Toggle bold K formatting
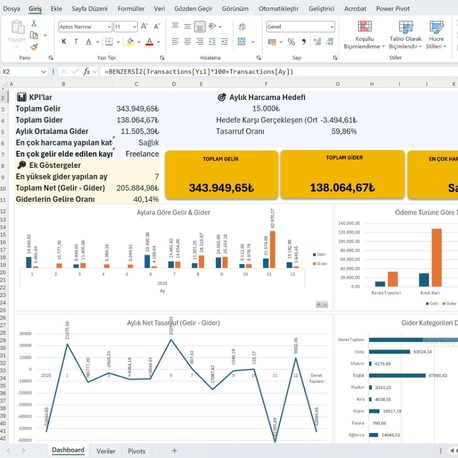458x458 pixels. pyautogui.click(x=64, y=42)
